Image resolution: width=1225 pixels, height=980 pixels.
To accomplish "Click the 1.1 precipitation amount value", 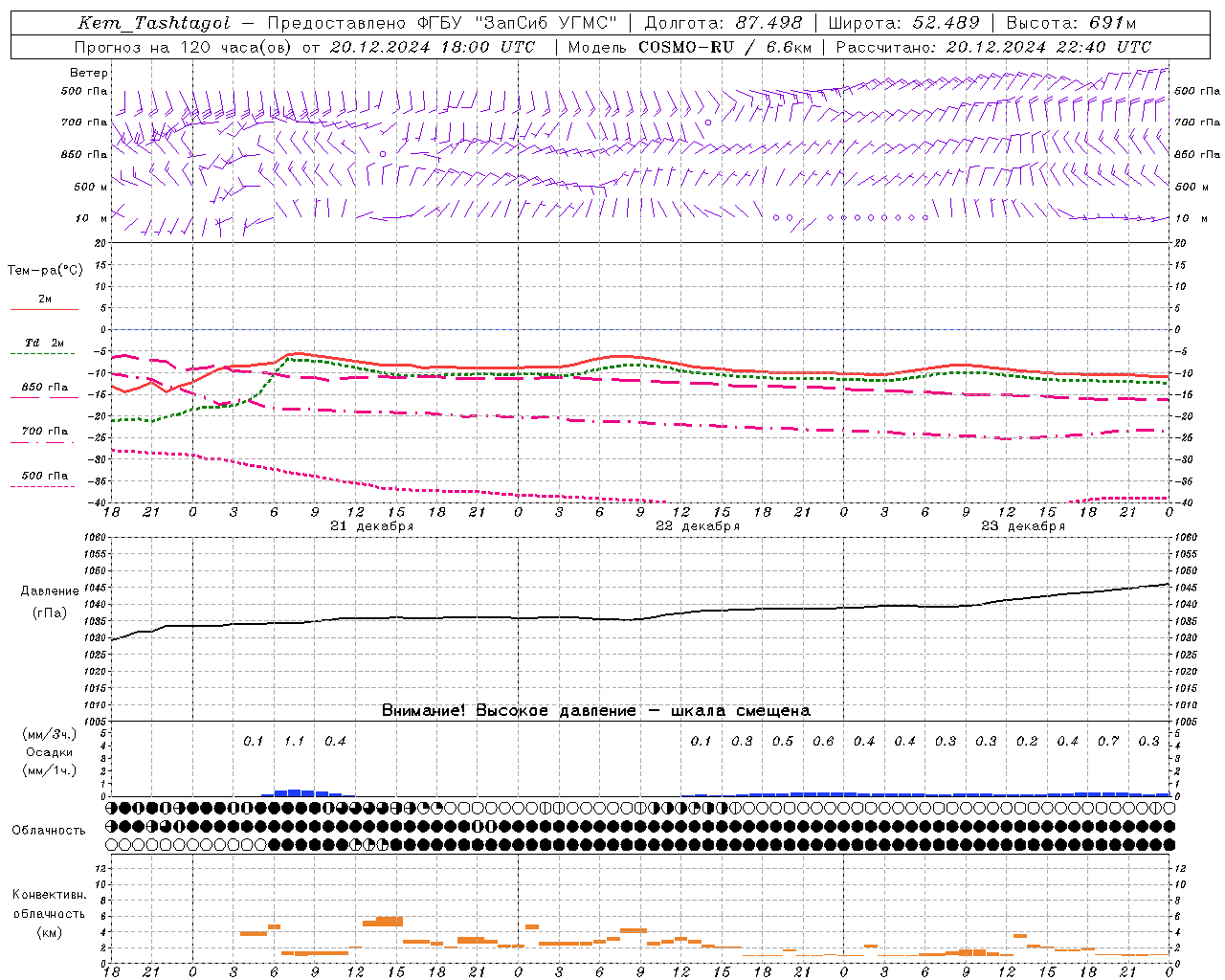I will (294, 741).
